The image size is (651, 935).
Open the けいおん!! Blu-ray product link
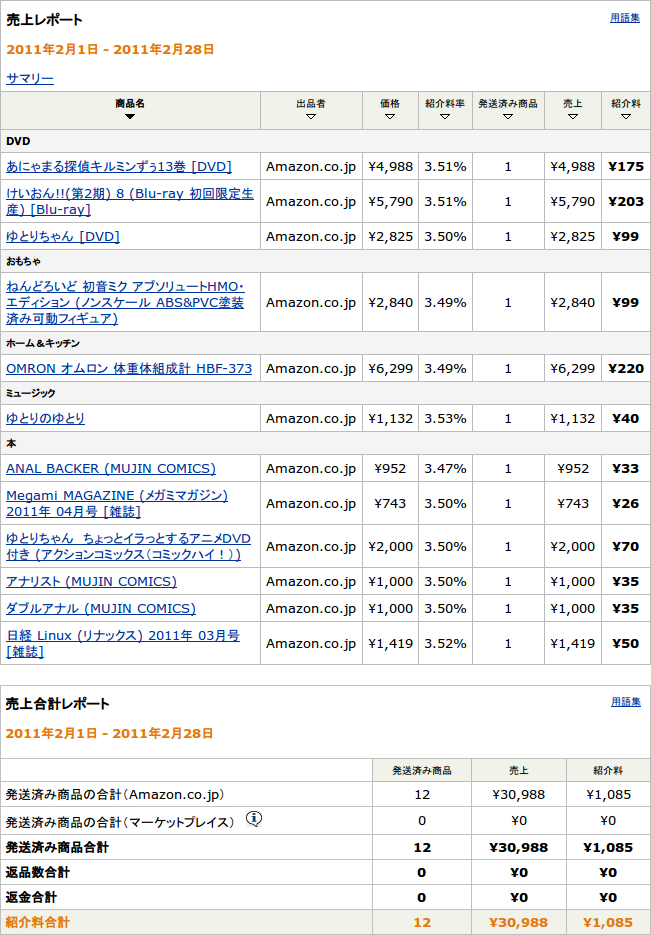[129, 201]
